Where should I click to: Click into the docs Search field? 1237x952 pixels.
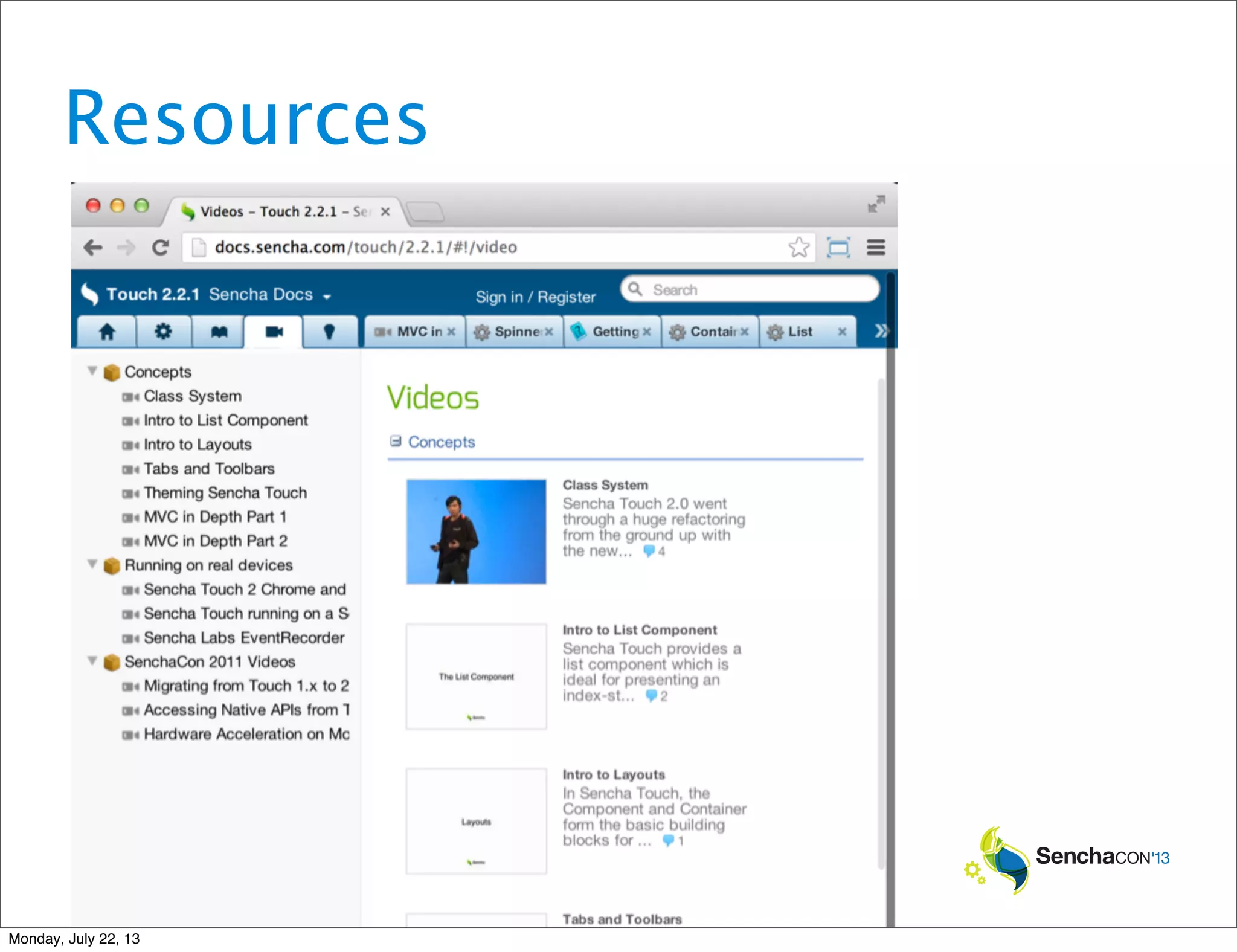[750, 289]
